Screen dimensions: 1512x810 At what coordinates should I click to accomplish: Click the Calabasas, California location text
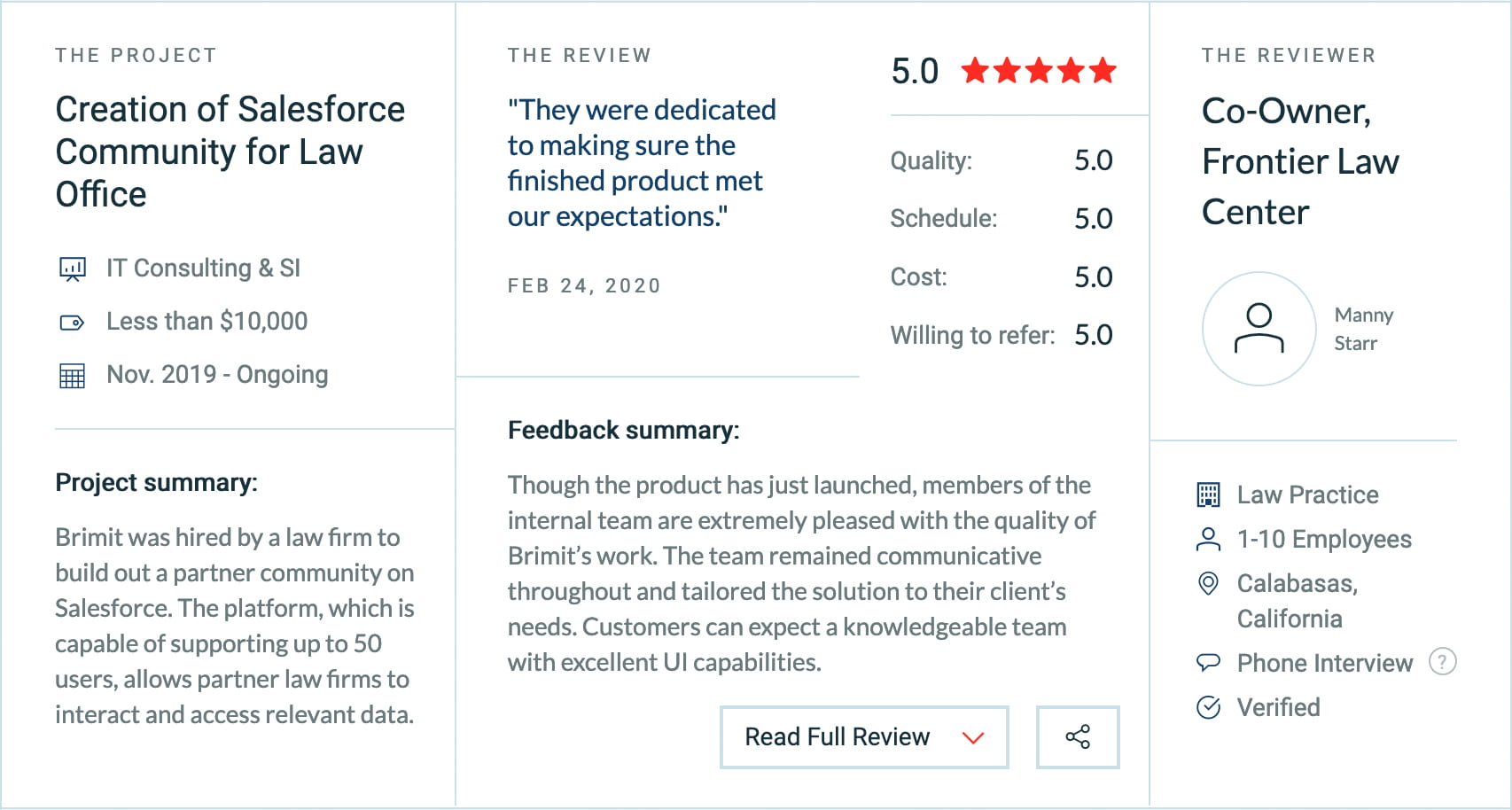pyautogui.click(x=1297, y=601)
